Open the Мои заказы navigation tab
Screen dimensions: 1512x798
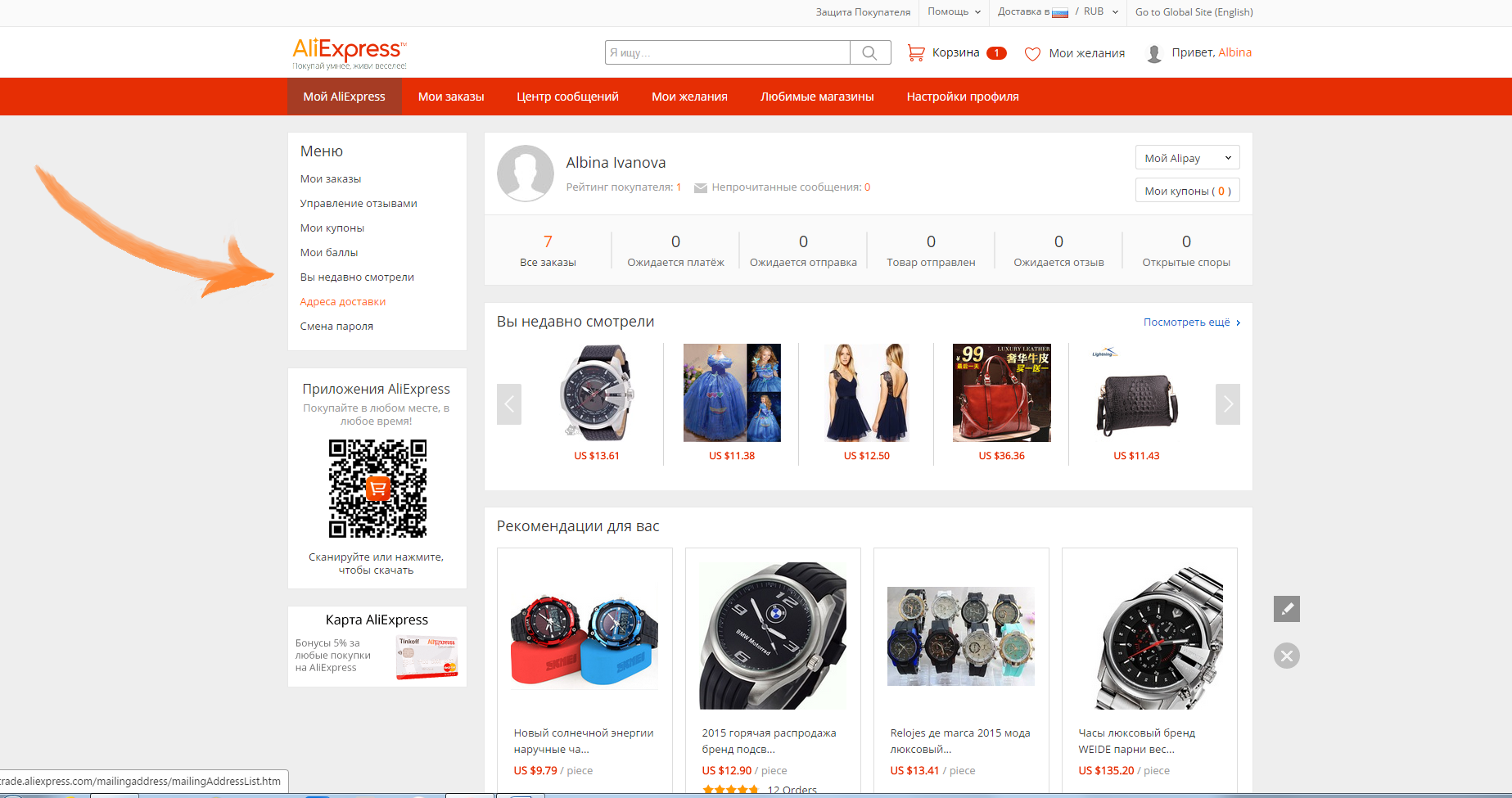click(x=451, y=97)
